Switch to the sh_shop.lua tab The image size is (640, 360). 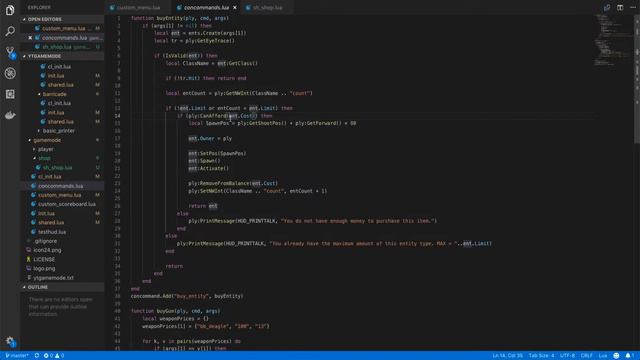point(267,7)
